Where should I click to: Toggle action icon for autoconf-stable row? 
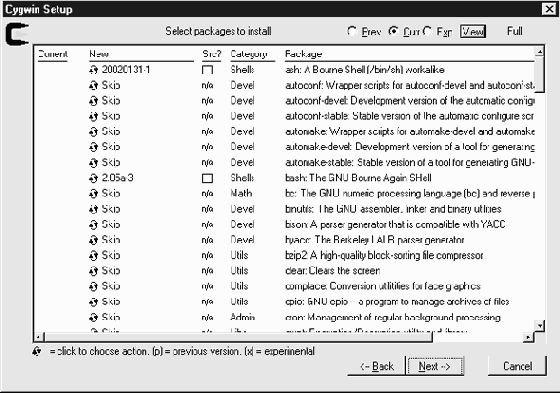point(93,116)
